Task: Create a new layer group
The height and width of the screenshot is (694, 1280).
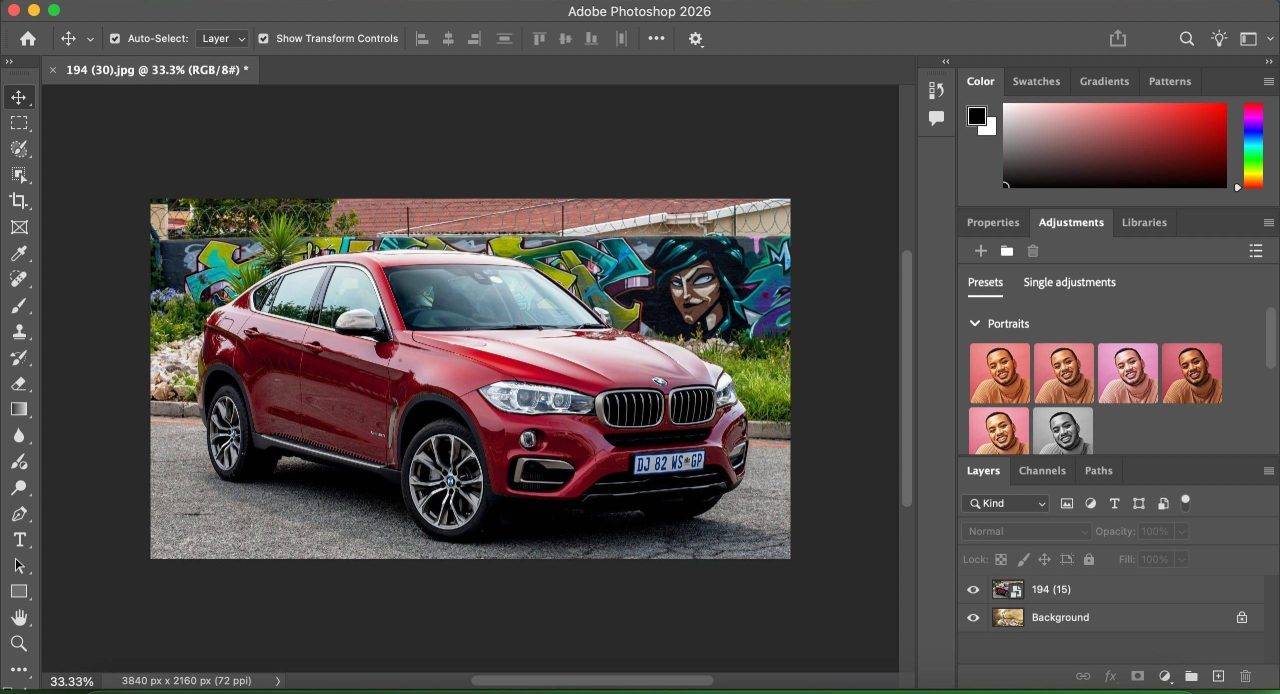Action: click(x=1191, y=677)
